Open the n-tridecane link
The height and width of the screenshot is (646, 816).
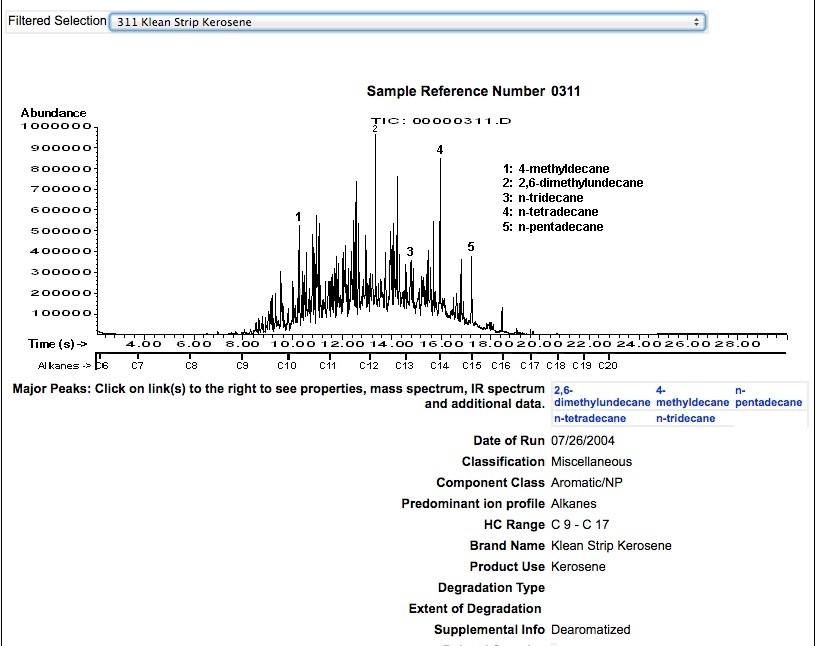point(685,418)
